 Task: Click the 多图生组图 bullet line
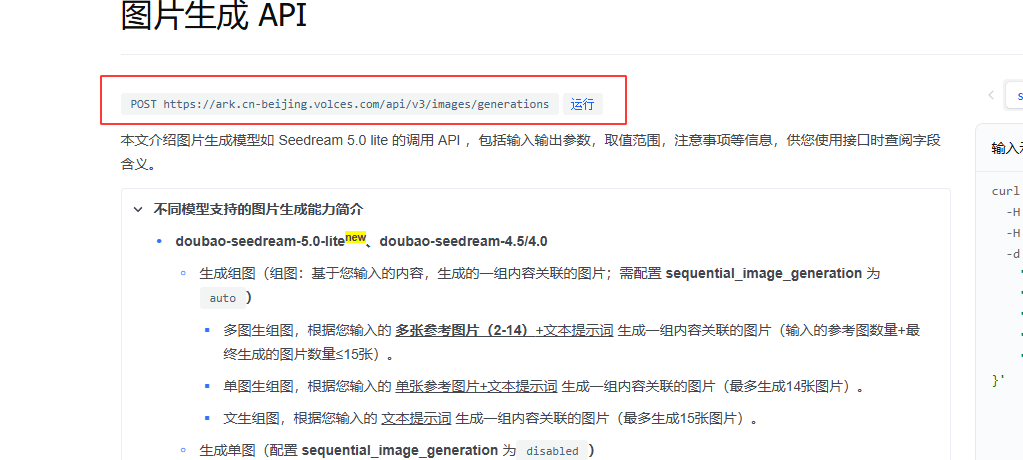tap(571, 343)
